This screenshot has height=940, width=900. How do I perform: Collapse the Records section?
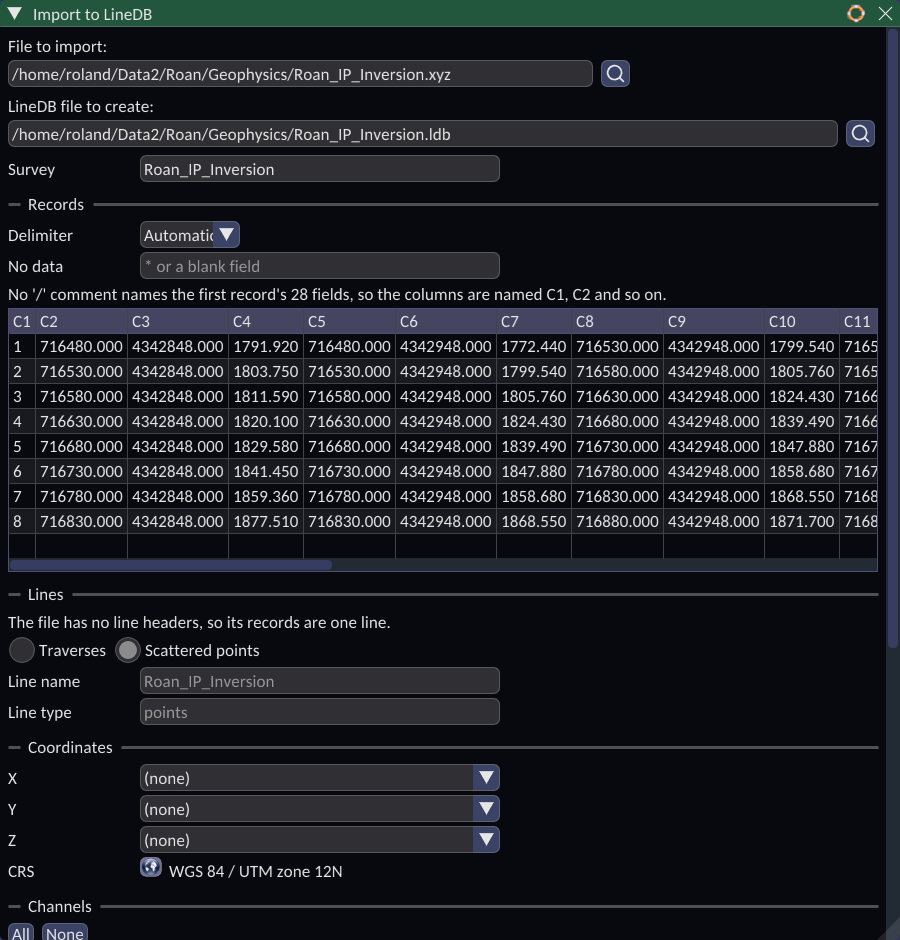pos(14,204)
